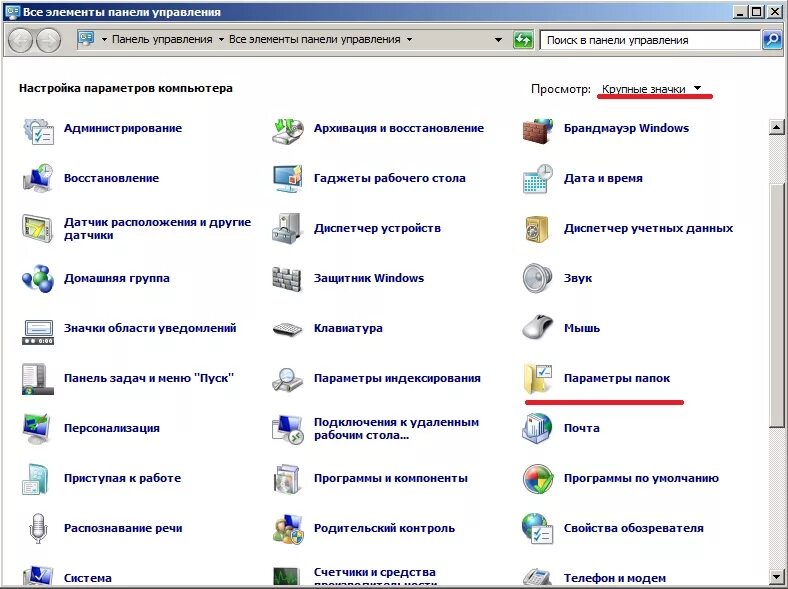Open the Дата и время calendar icon

538,178
